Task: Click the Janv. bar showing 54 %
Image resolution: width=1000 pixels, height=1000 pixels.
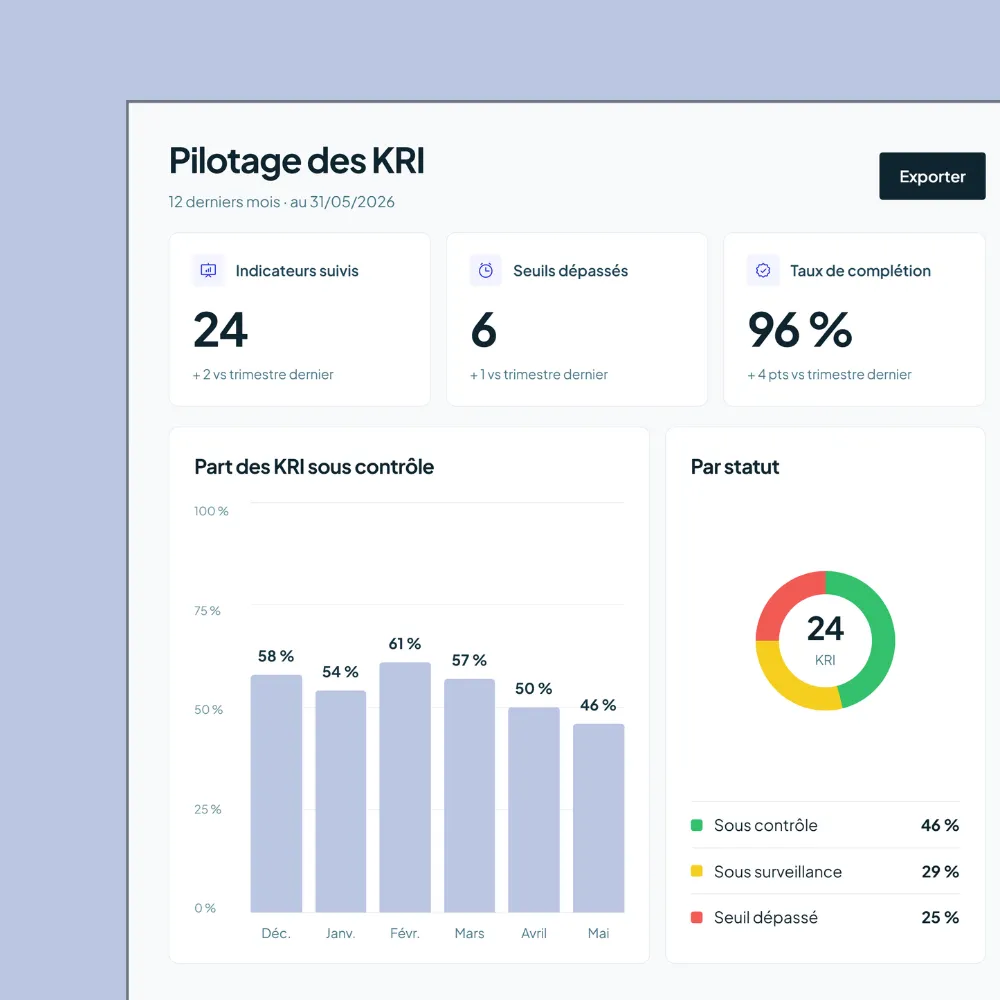Action: pos(341,801)
